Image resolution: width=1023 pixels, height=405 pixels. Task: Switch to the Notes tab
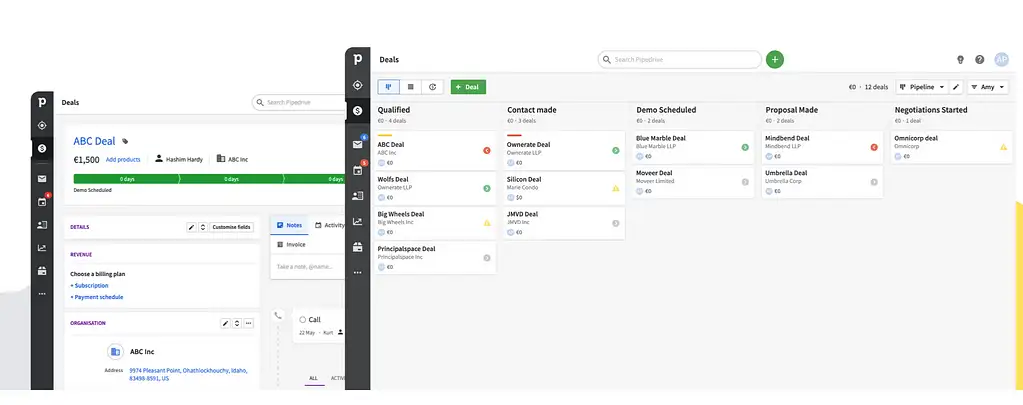[x=289, y=225]
